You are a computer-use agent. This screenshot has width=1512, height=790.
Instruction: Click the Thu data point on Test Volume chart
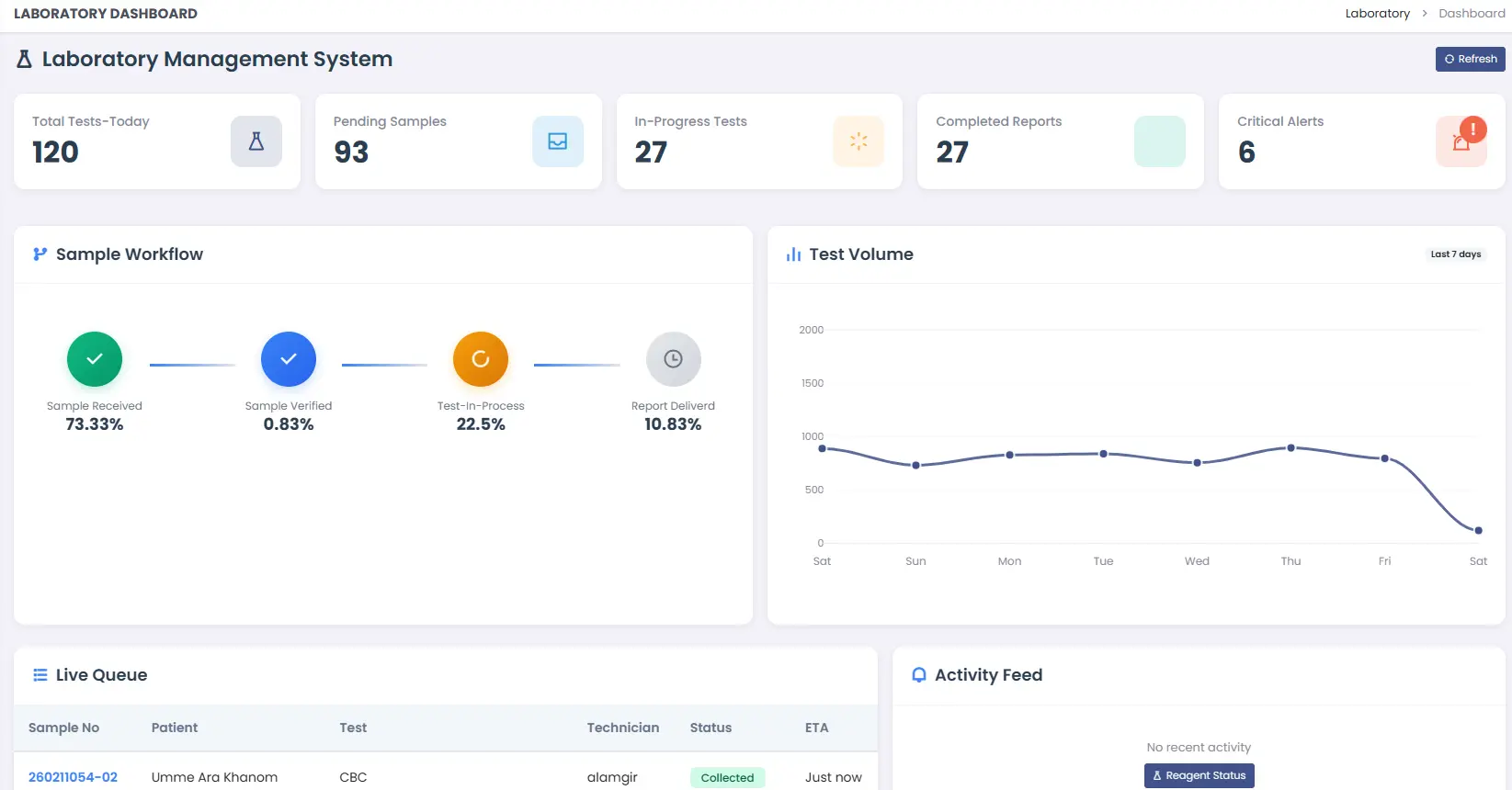1291,447
